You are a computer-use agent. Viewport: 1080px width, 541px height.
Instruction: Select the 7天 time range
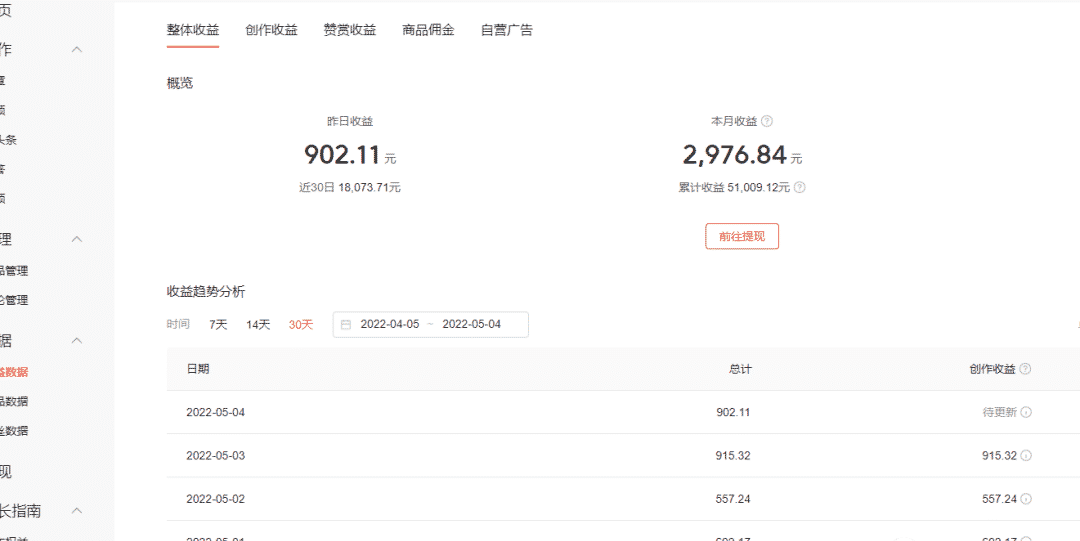click(x=218, y=325)
